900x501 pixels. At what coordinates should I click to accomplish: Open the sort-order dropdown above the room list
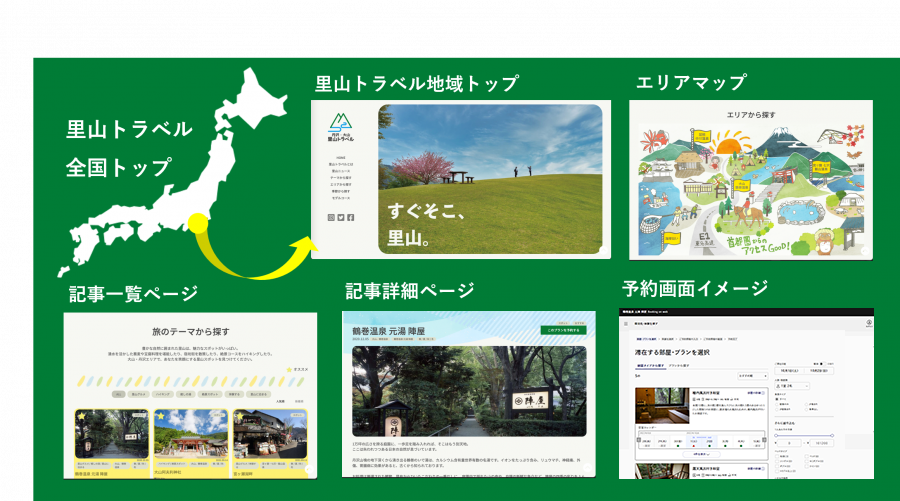752,376
